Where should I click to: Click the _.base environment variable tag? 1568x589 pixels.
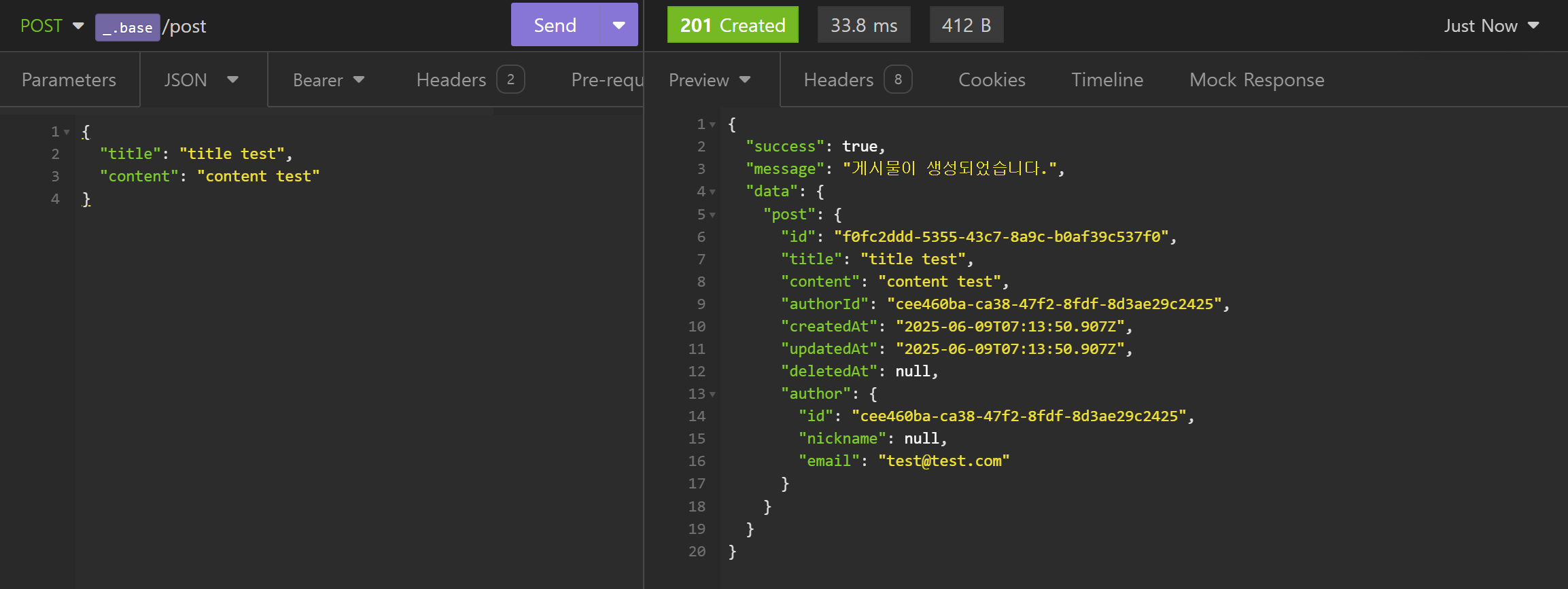(x=128, y=27)
